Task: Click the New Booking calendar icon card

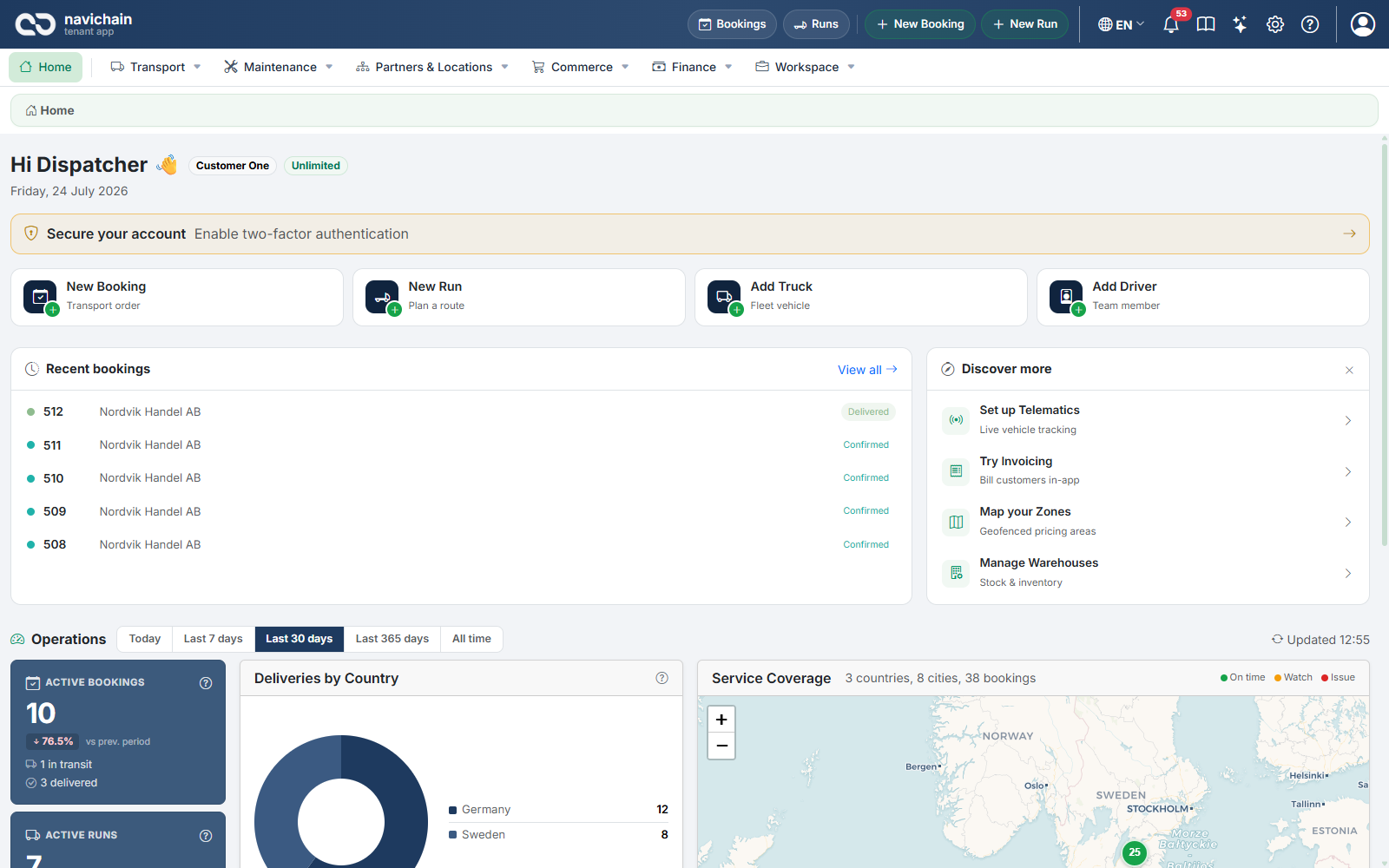Action: [40, 297]
